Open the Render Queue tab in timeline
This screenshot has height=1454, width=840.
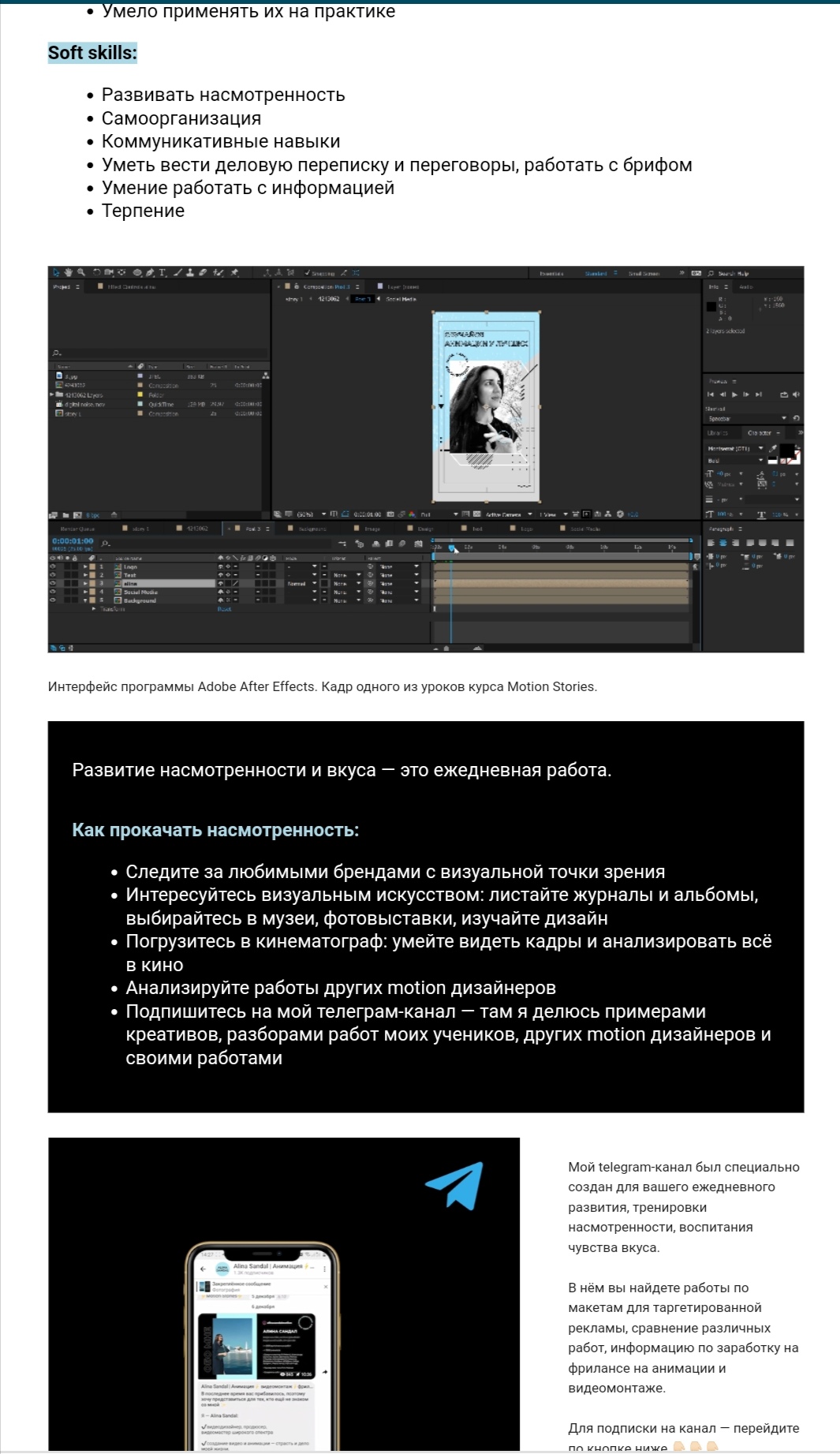tap(77, 529)
